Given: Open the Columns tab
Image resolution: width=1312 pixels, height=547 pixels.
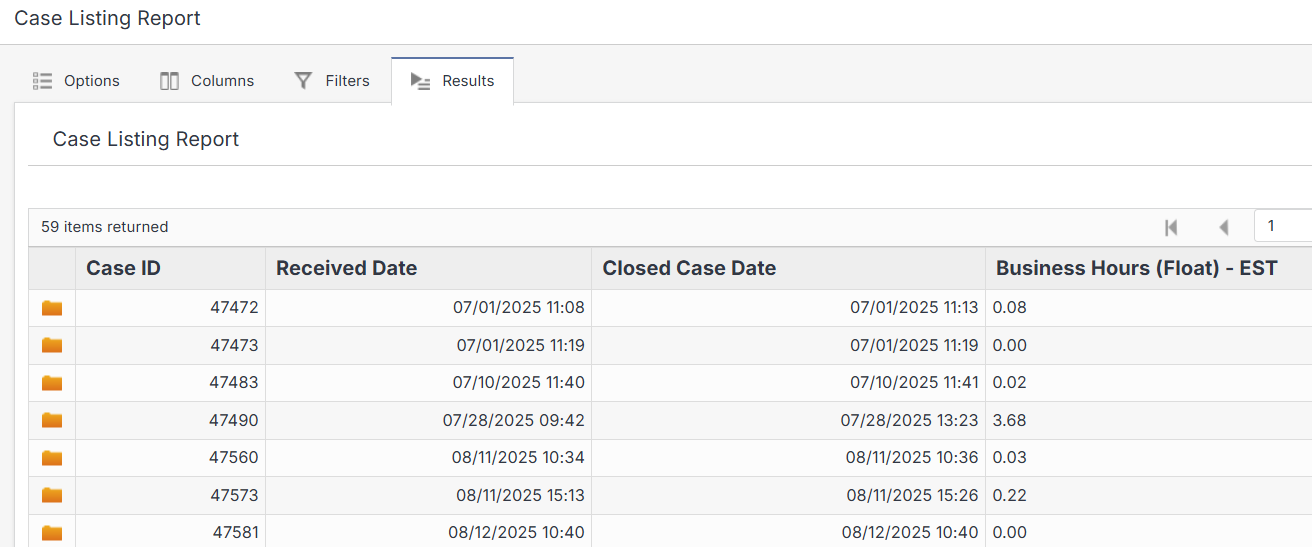Looking at the screenshot, I should point(207,81).
